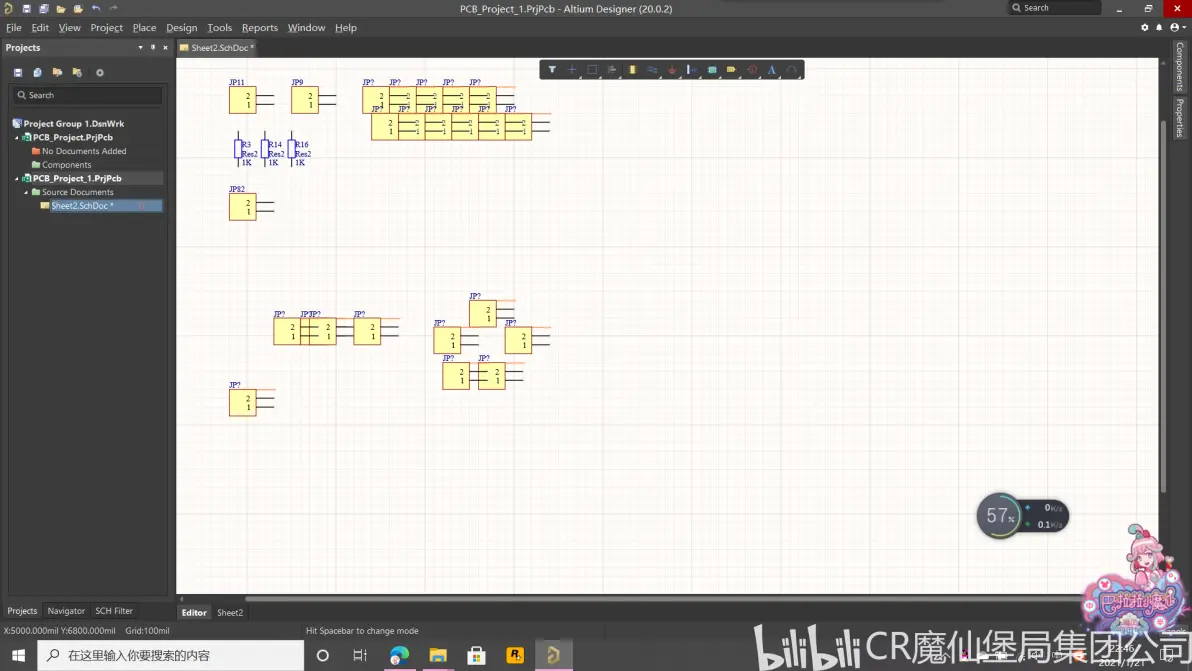The width and height of the screenshot is (1192, 671).
Task: Undo the last action
Action: (x=96, y=8)
